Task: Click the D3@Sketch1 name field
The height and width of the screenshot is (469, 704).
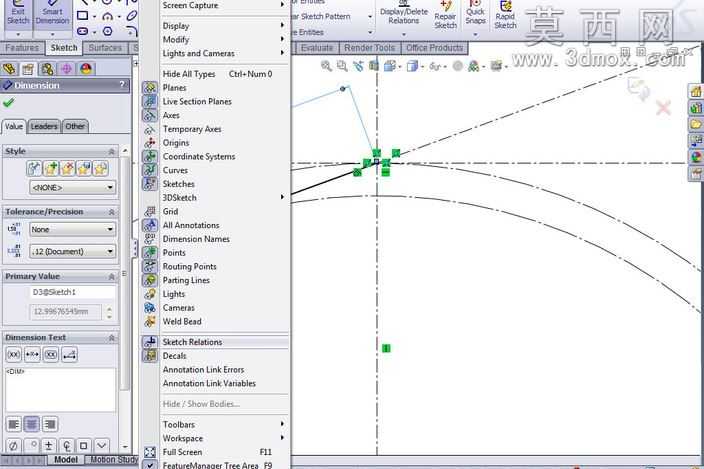Action: click(73, 292)
